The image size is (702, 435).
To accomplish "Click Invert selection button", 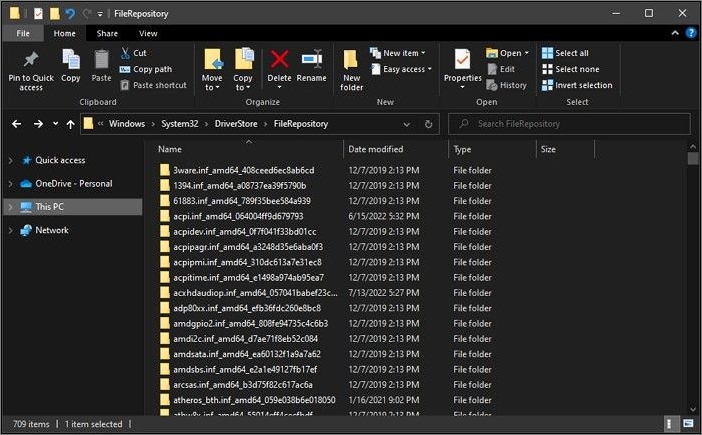I will coord(577,85).
